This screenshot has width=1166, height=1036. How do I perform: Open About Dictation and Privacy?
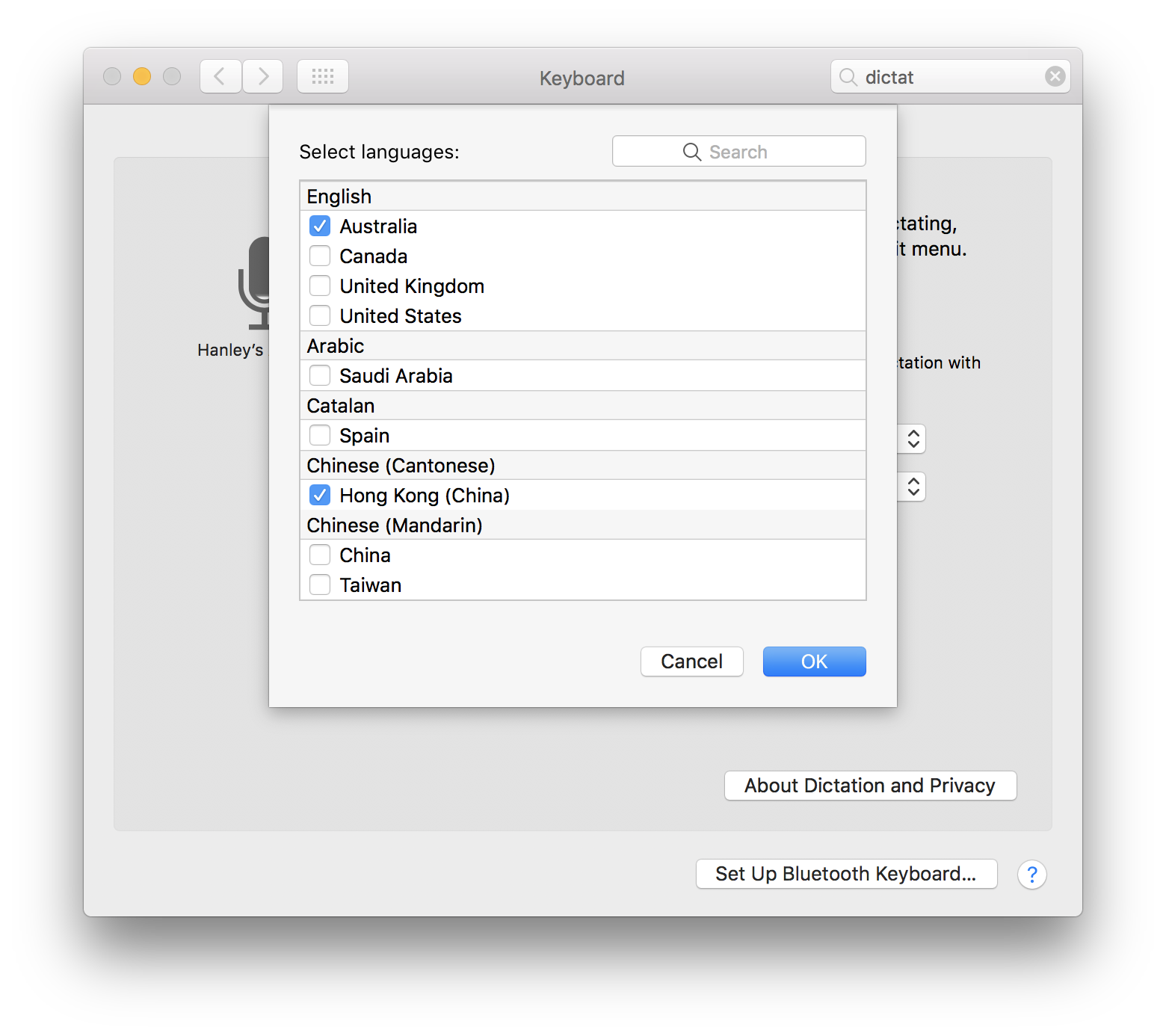[x=869, y=786]
